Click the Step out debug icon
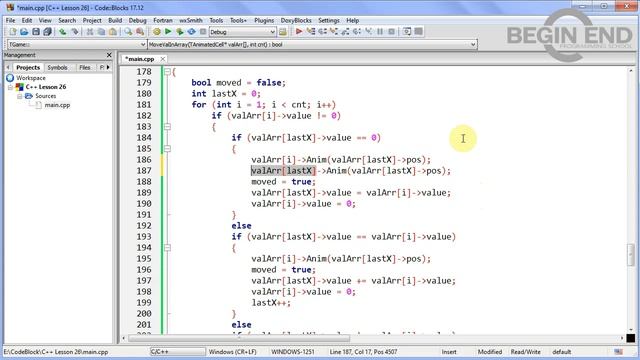This screenshot has width=640, height=360. coord(345,31)
